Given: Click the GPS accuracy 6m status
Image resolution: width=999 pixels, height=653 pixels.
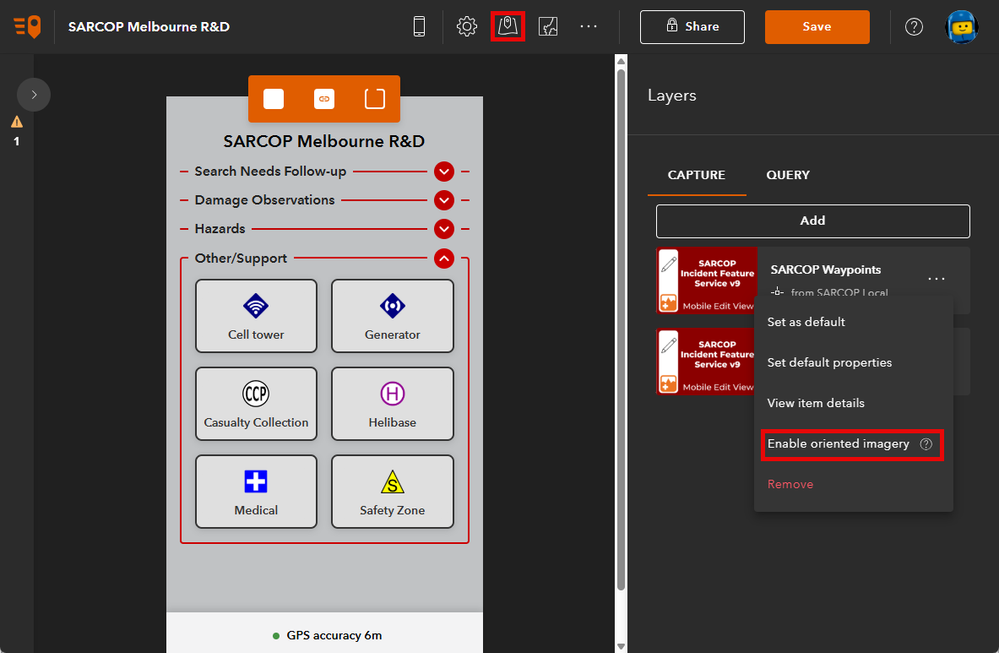Looking at the screenshot, I should pos(327,635).
